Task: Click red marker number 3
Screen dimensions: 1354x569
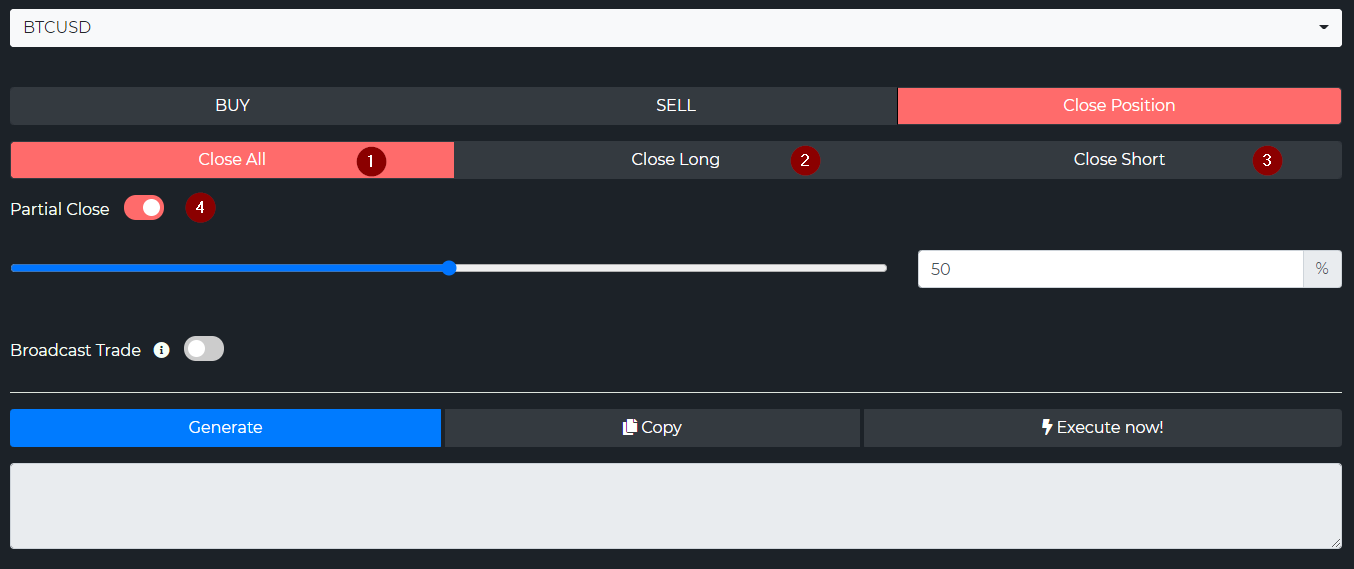Action: click(1267, 160)
